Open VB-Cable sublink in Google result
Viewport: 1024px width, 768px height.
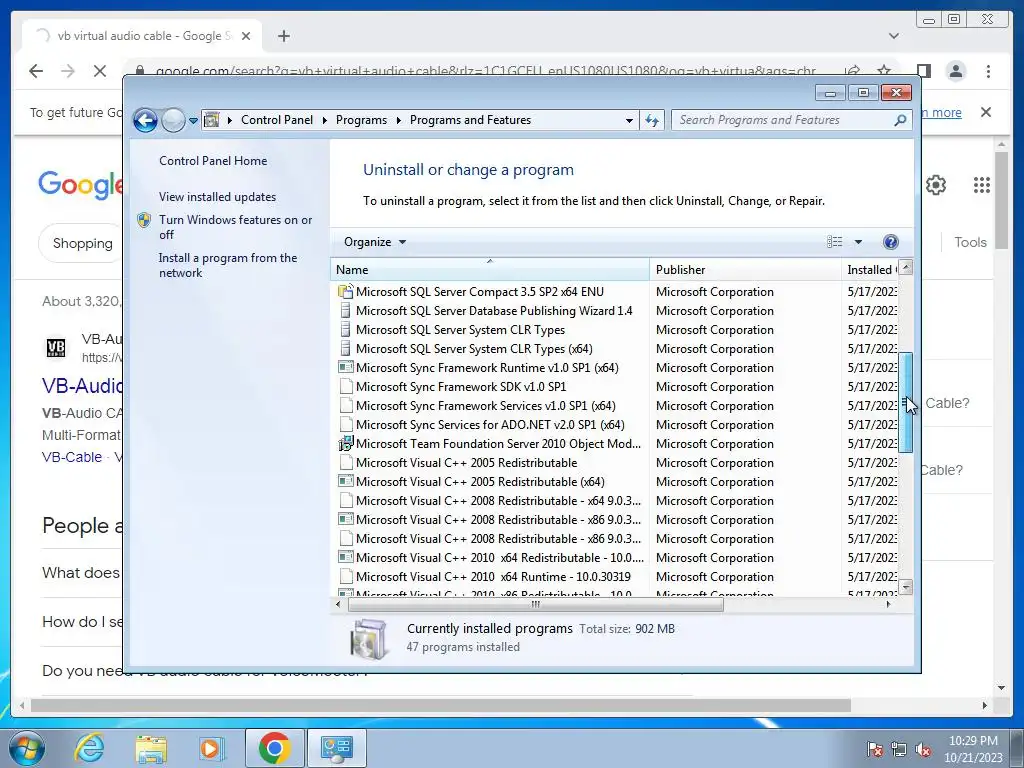coord(72,457)
